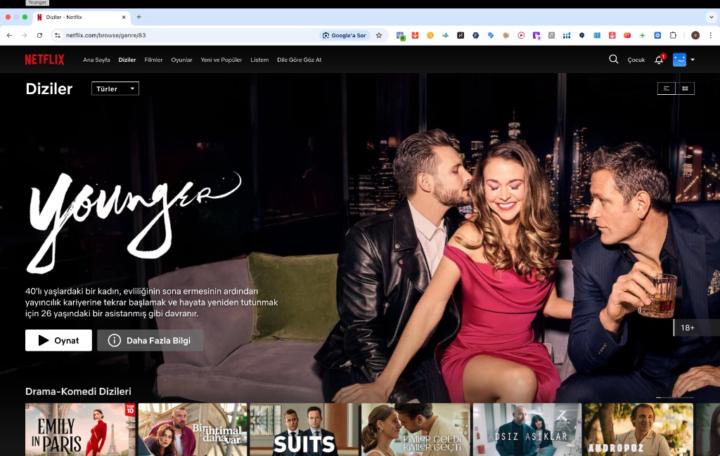
Task: Switch to grid view layout icon
Action: click(x=685, y=89)
